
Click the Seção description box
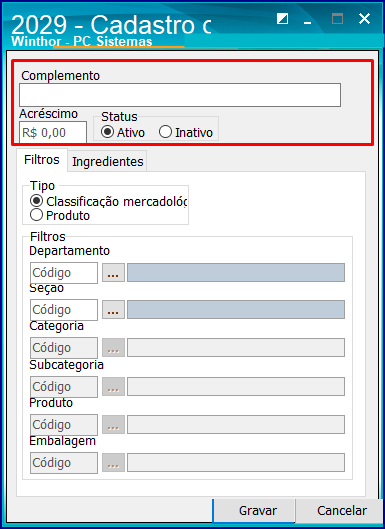236,310
